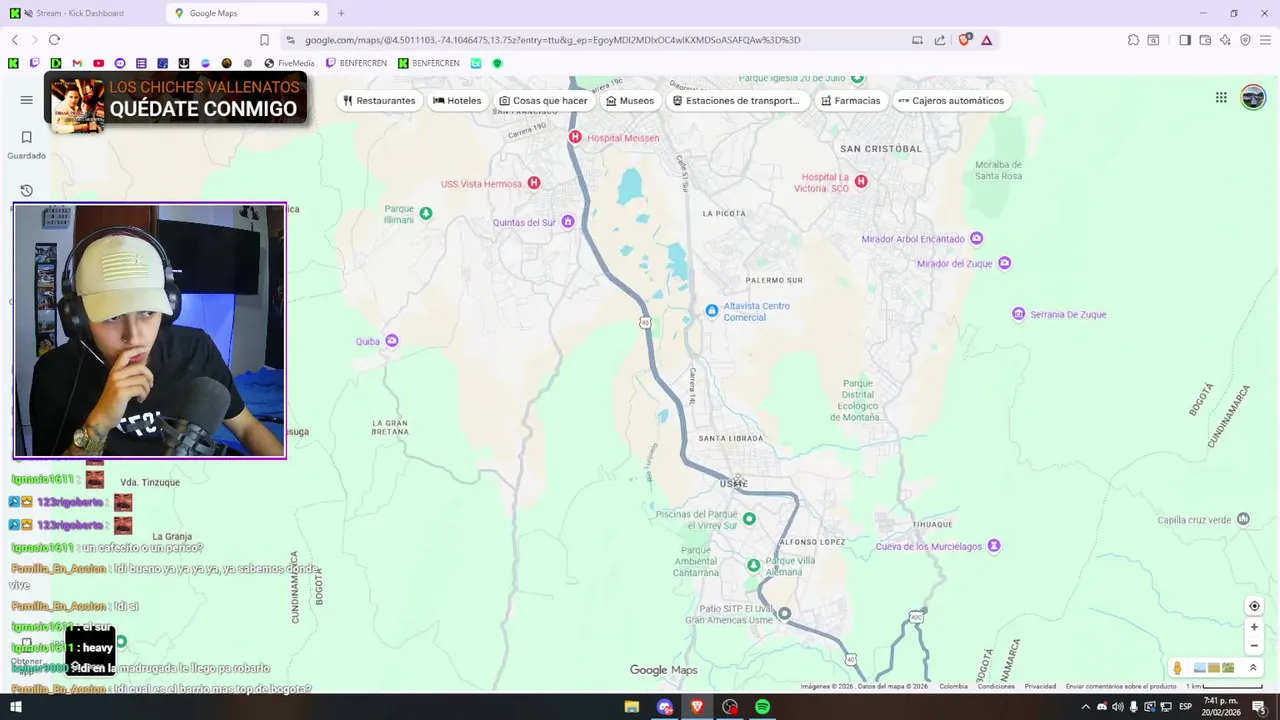Click the Serrania De Zuque marker
1280x720 pixels.
[x=1019, y=314]
